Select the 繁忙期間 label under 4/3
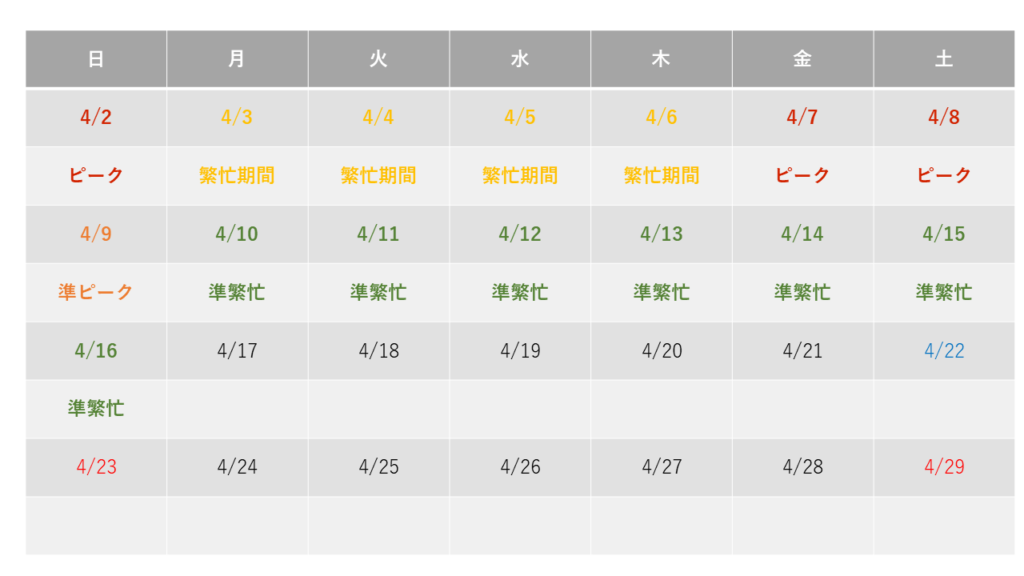 tap(237, 175)
